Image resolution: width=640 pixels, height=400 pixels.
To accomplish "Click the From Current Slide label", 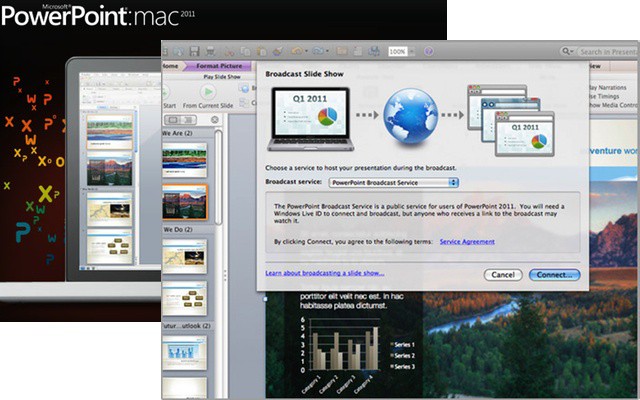I will click(x=208, y=106).
